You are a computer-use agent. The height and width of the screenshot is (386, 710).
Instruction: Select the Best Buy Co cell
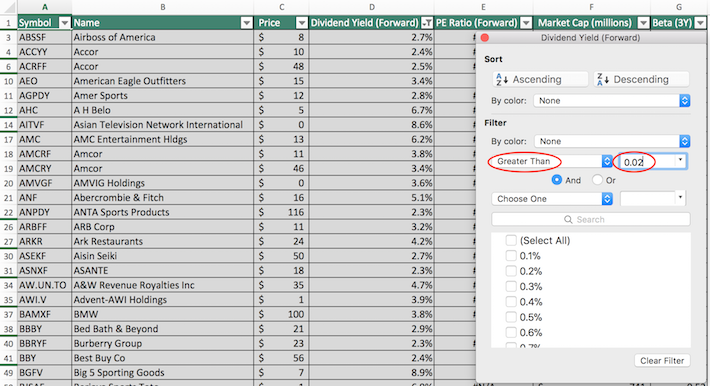163,358
